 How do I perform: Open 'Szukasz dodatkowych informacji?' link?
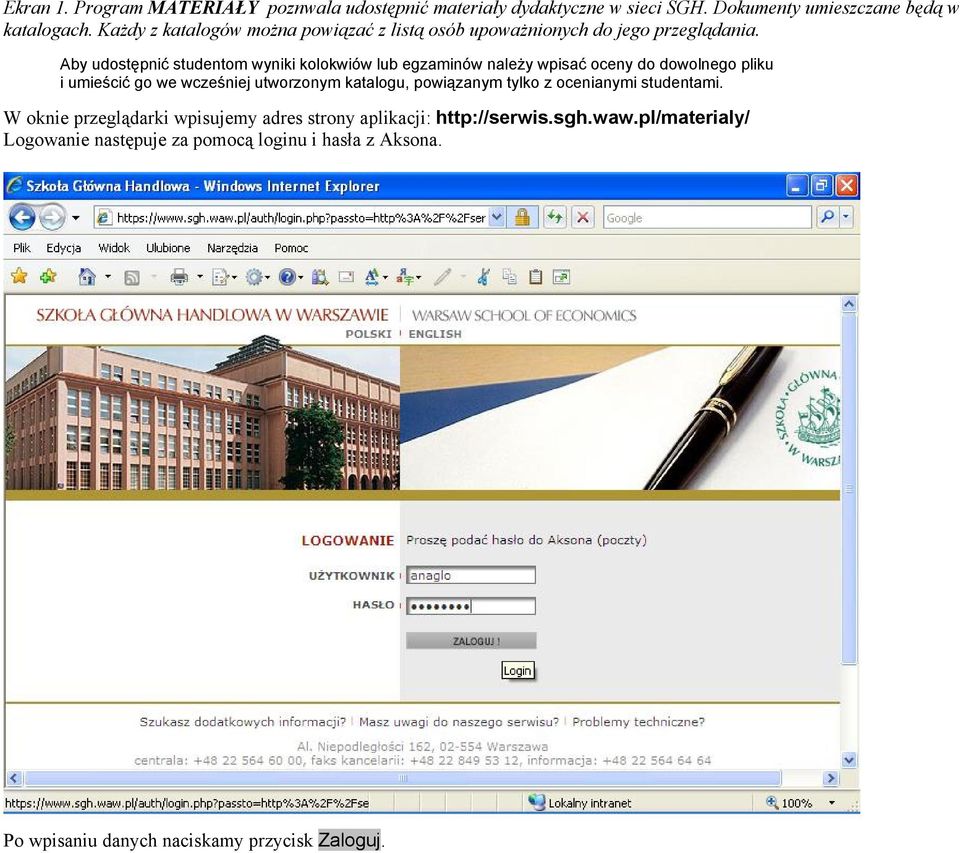coord(242,722)
